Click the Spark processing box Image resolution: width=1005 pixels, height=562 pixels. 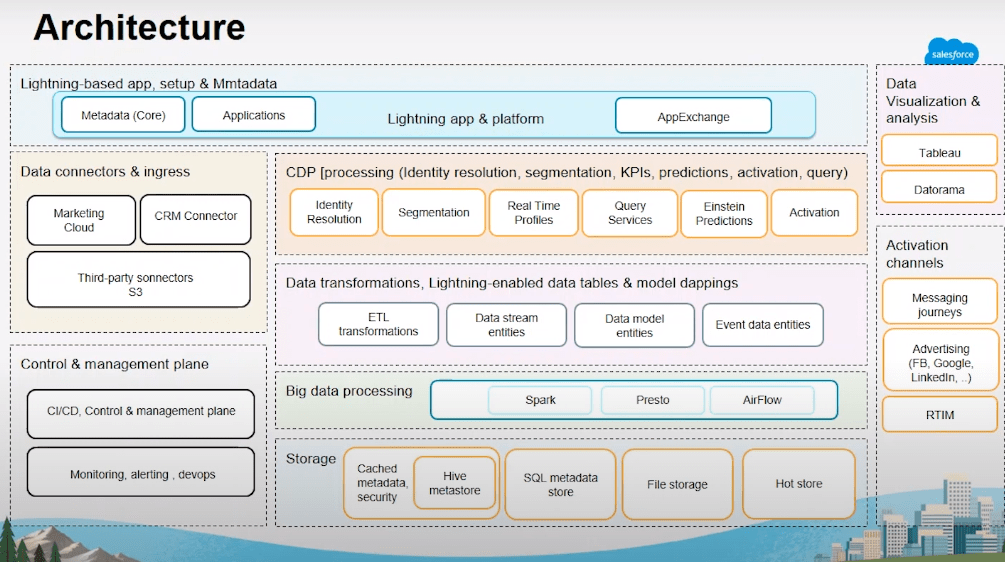point(540,400)
